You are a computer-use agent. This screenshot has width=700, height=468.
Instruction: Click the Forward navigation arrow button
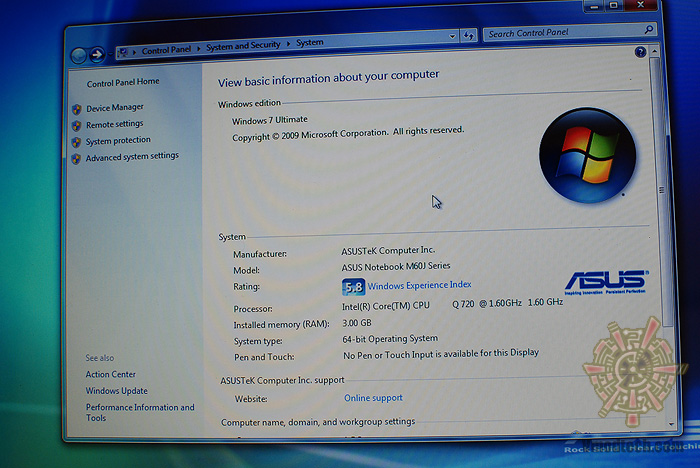[97, 55]
